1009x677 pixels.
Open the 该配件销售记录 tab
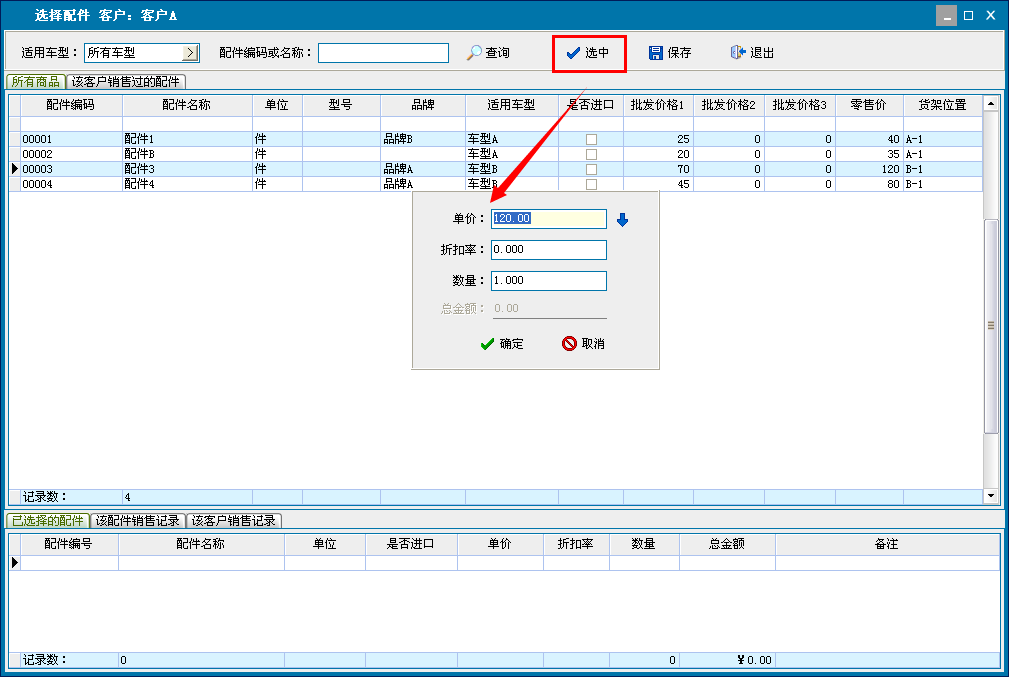click(137, 521)
